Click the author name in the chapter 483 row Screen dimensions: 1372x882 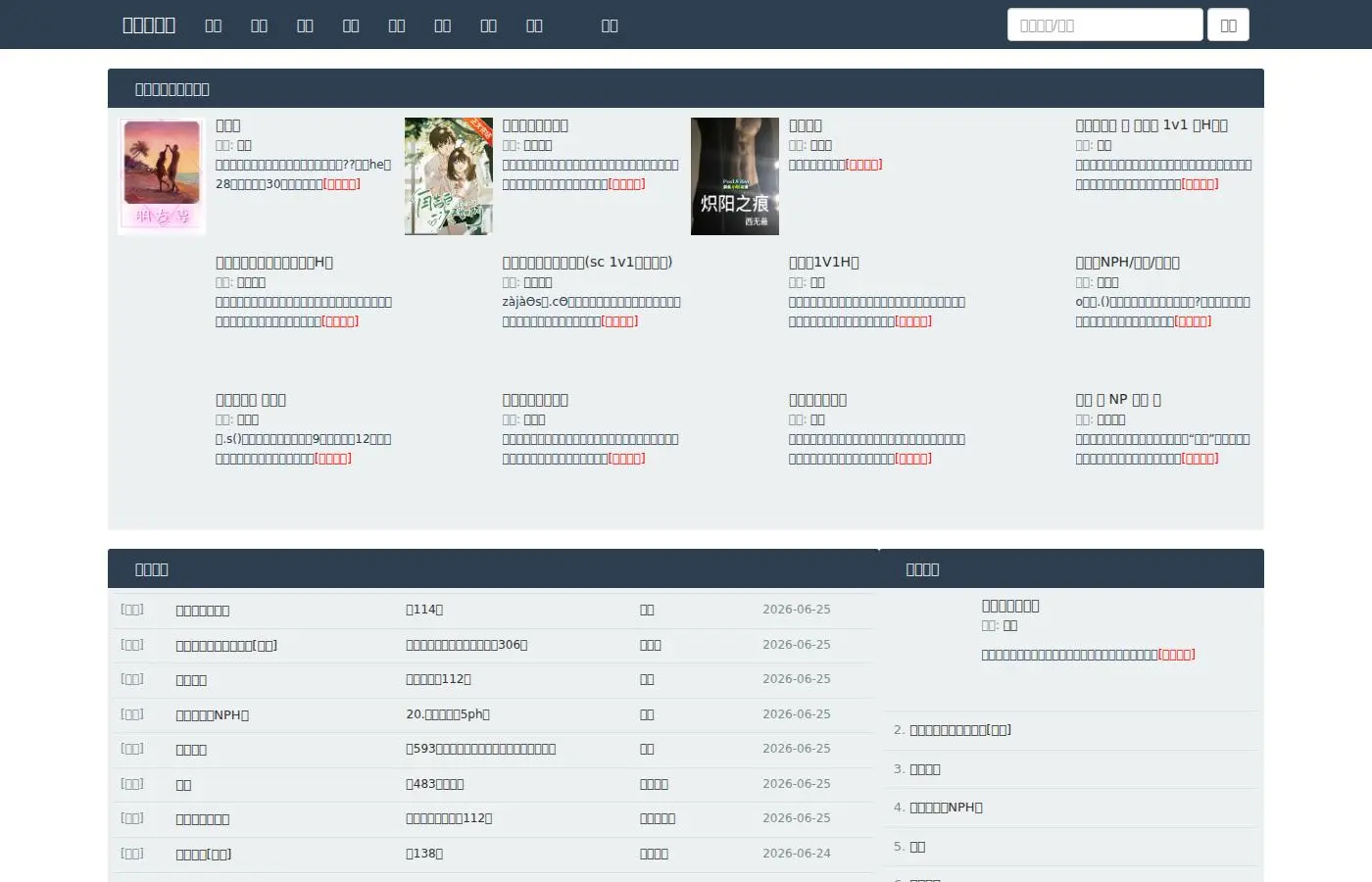click(x=654, y=784)
